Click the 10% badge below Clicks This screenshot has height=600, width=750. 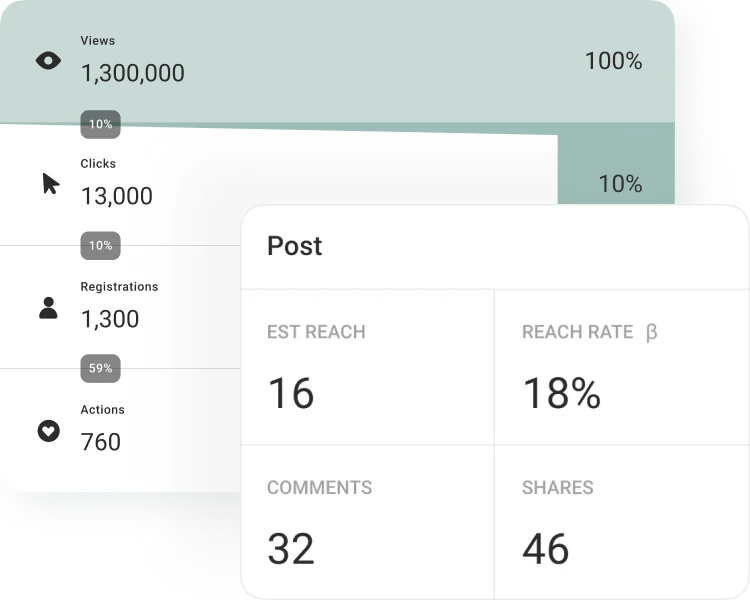click(100, 246)
